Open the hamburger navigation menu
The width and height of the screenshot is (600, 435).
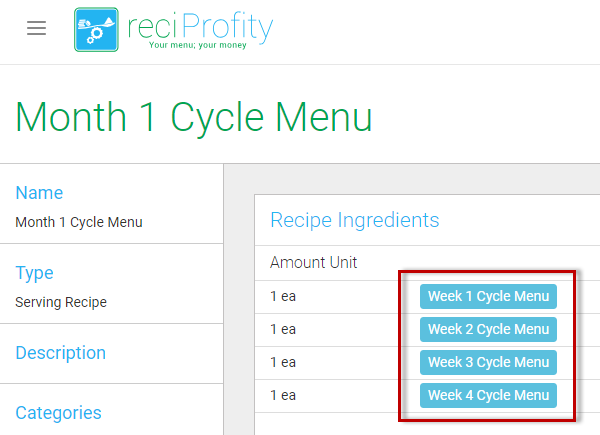pyautogui.click(x=37, y=29)
